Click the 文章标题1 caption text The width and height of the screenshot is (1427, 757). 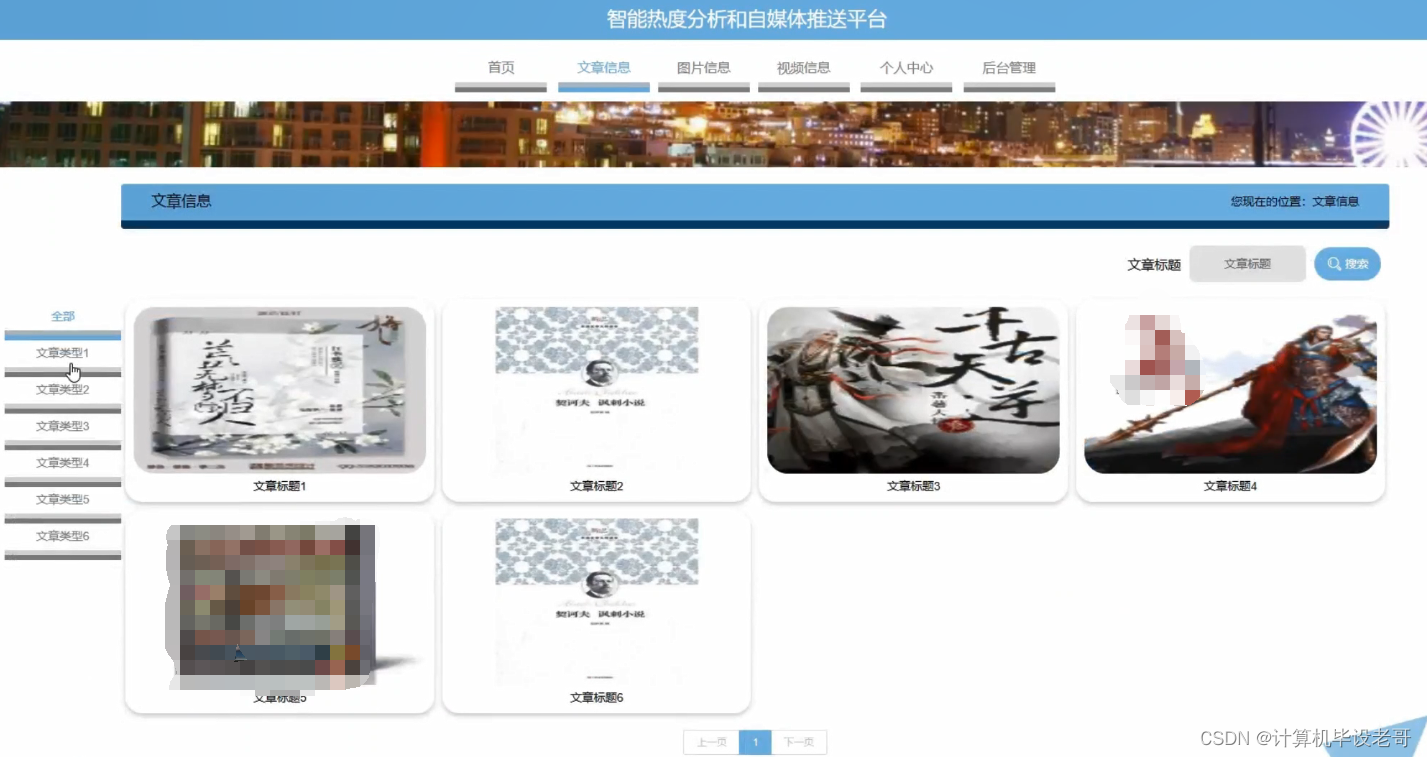click(280, 486)
